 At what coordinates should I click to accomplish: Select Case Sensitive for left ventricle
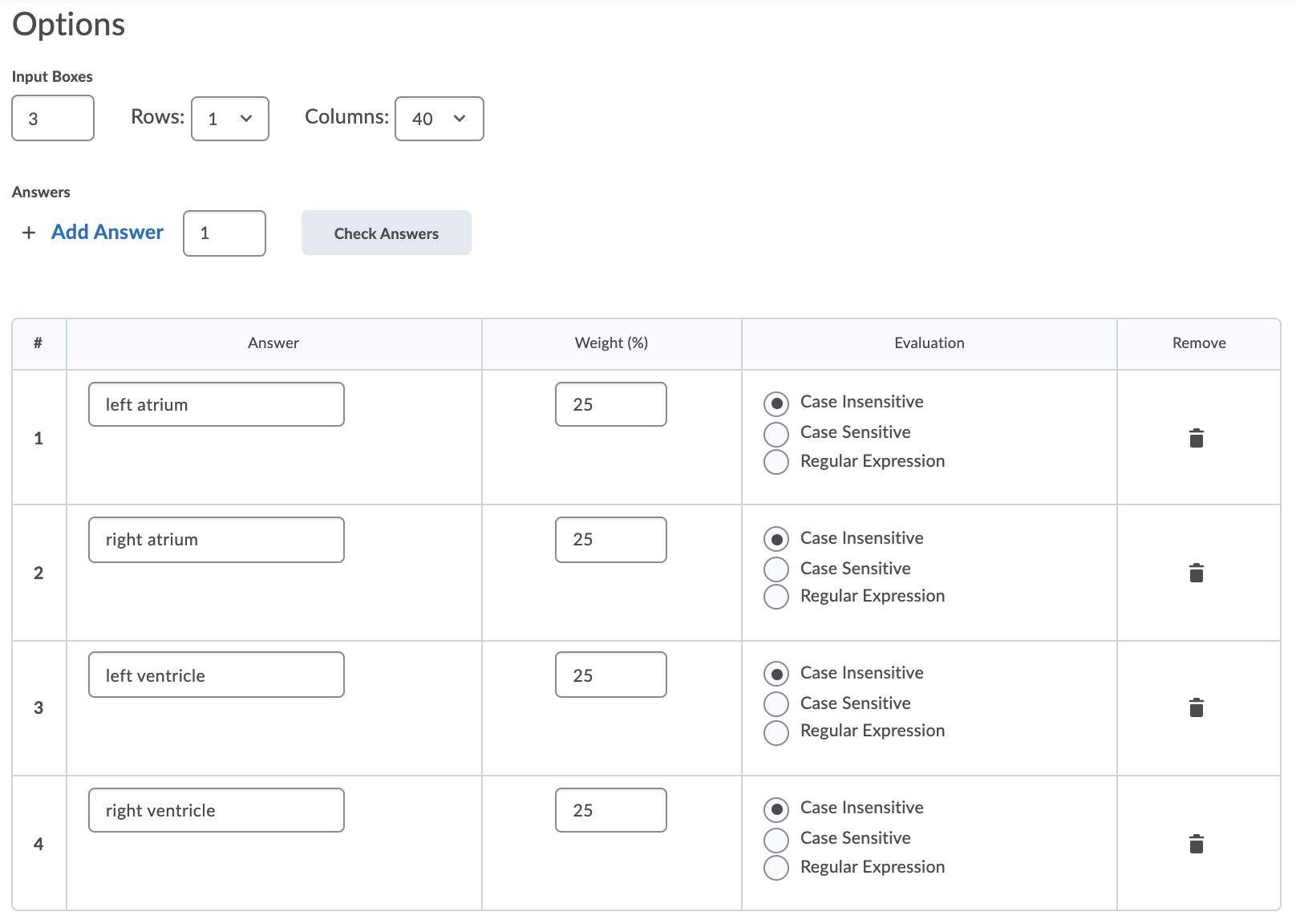coord(776,704)
